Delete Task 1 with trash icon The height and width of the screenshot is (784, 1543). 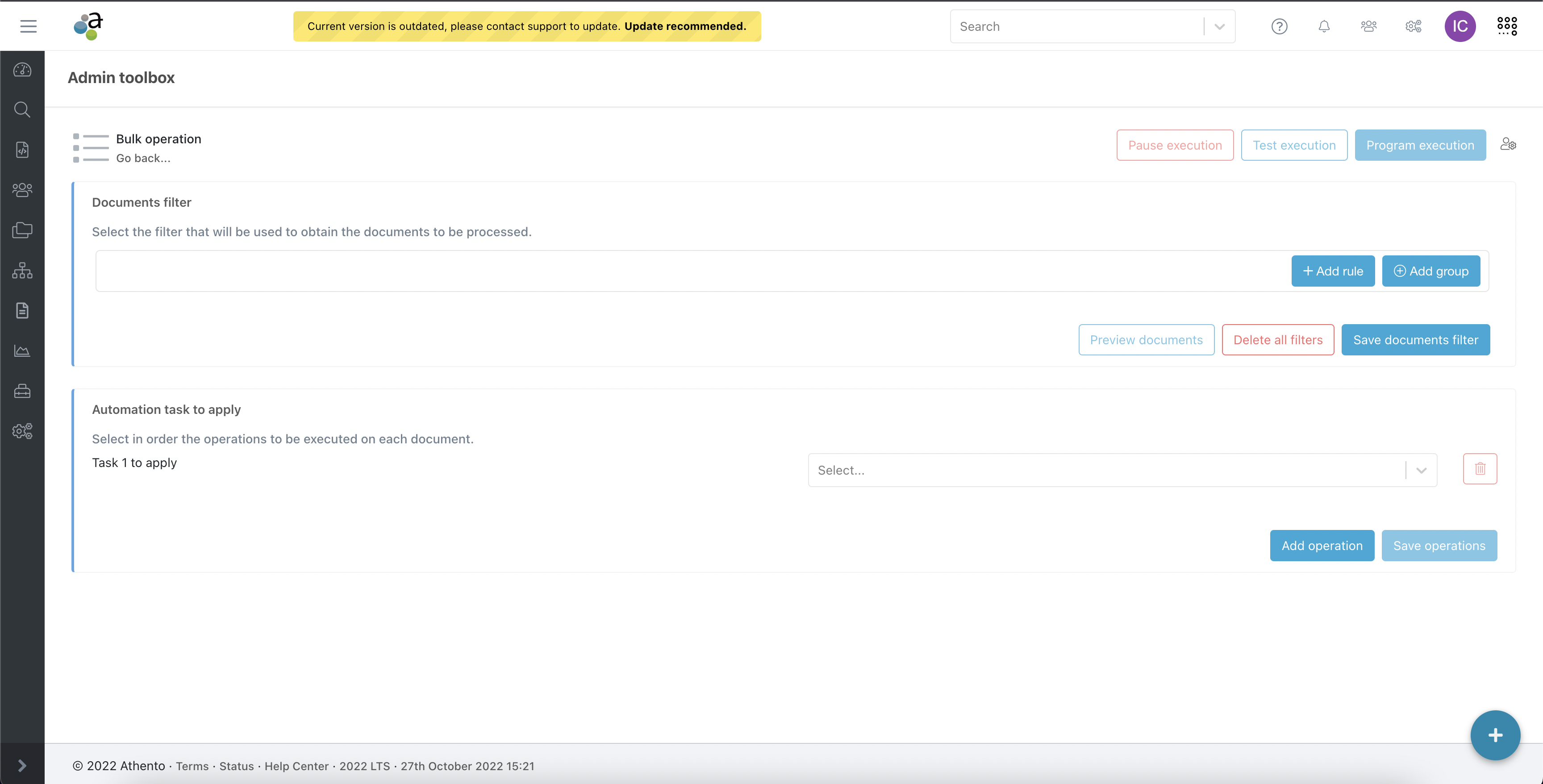[x=1480, y=469]
